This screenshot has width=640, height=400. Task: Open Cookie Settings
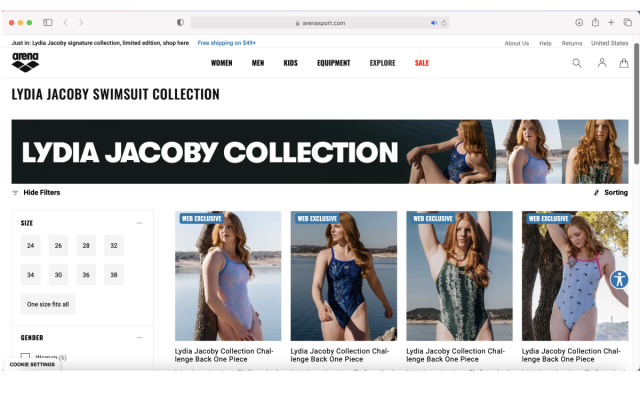[32, 364]
